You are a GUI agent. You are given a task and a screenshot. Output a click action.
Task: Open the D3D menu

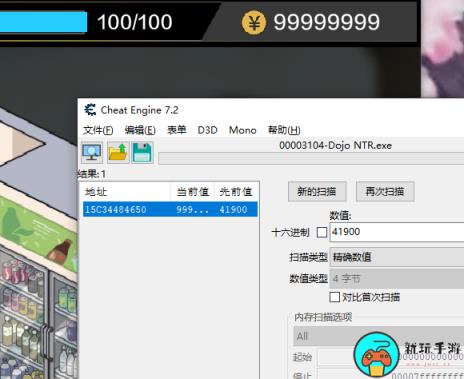(x=207, y=130)
